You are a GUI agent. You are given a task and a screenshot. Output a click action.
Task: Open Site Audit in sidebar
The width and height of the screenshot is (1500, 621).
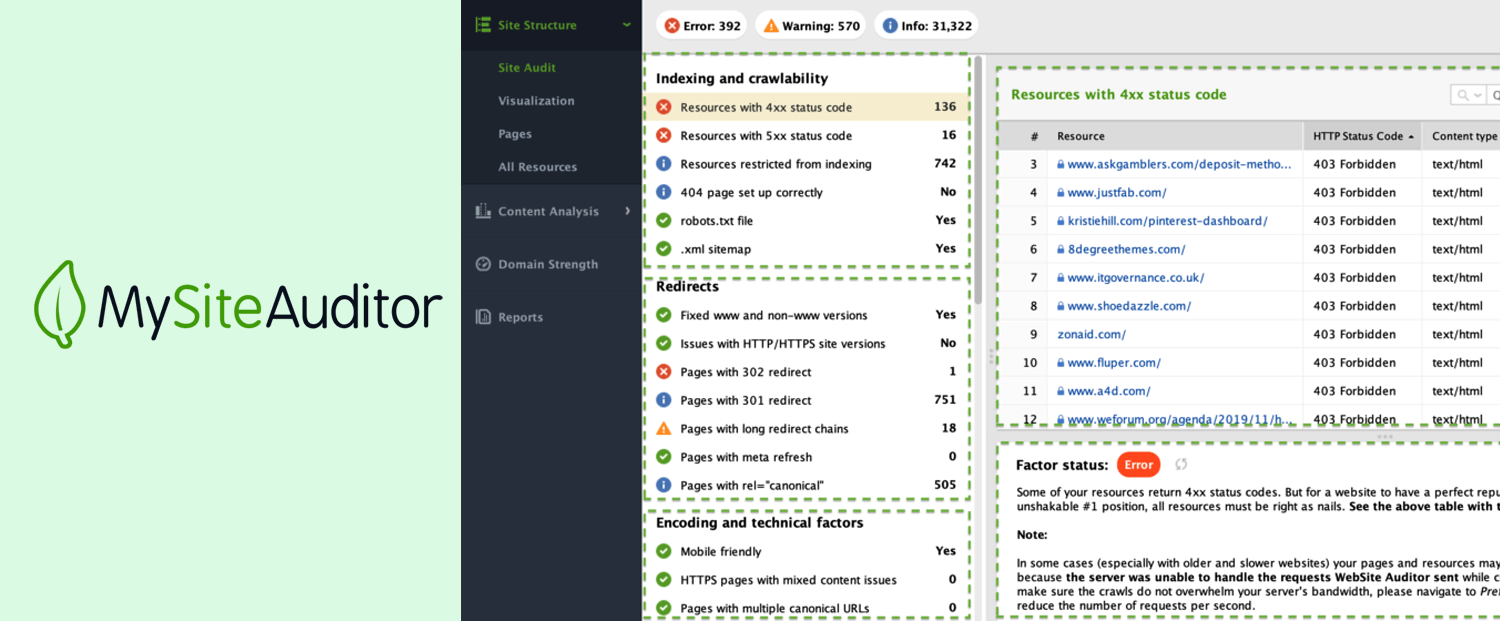tap(527, 68)
